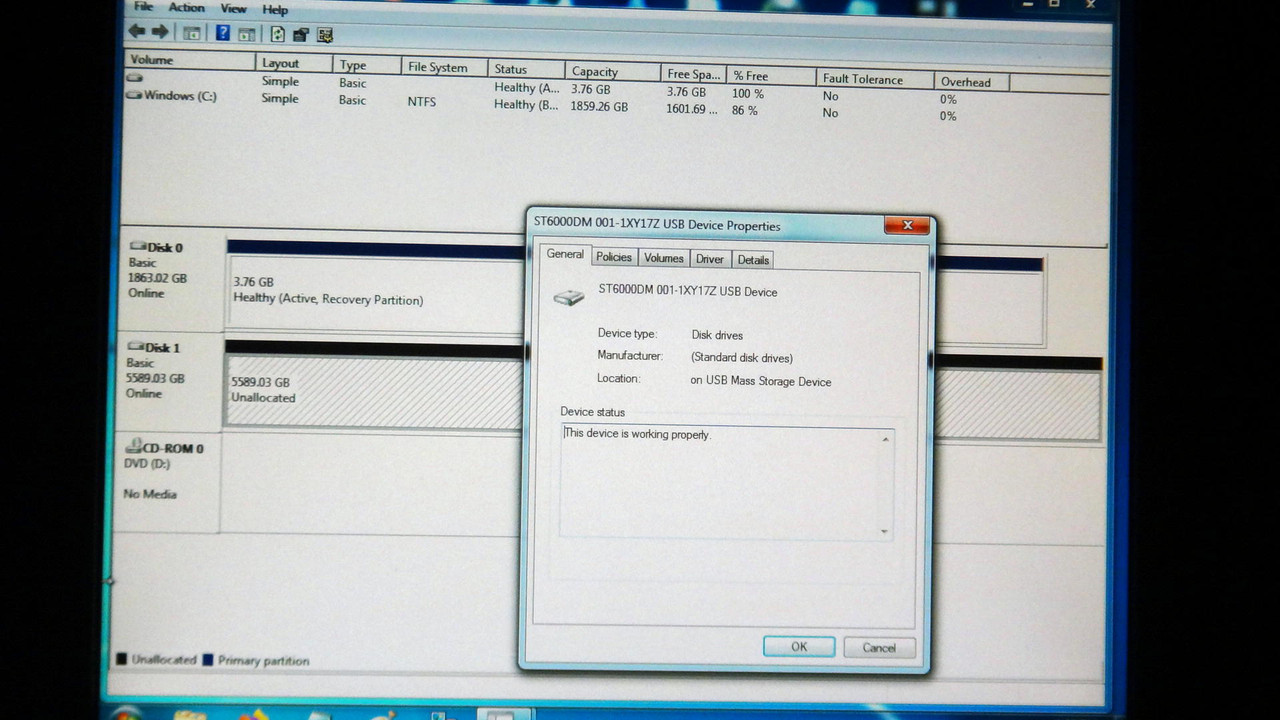The image size is (1280, 720).
Task: Sort by the Status column header
Action: pyautogui.click(x=526, y=69)
